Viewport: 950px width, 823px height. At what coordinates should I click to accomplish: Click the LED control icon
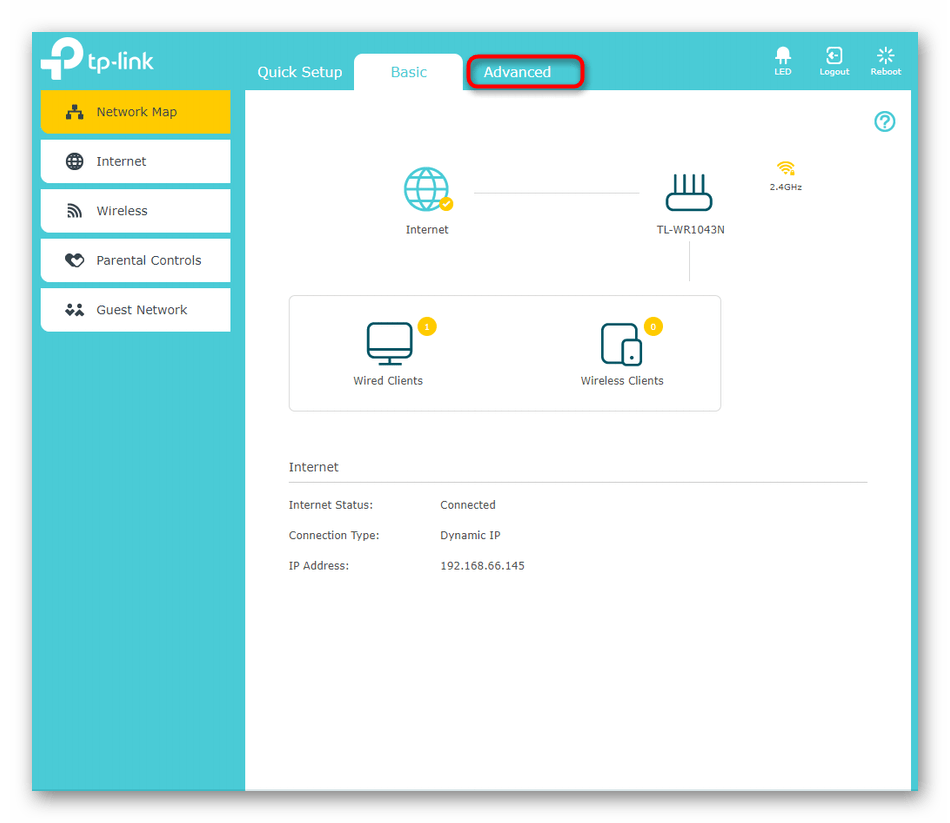coord(782,56)
